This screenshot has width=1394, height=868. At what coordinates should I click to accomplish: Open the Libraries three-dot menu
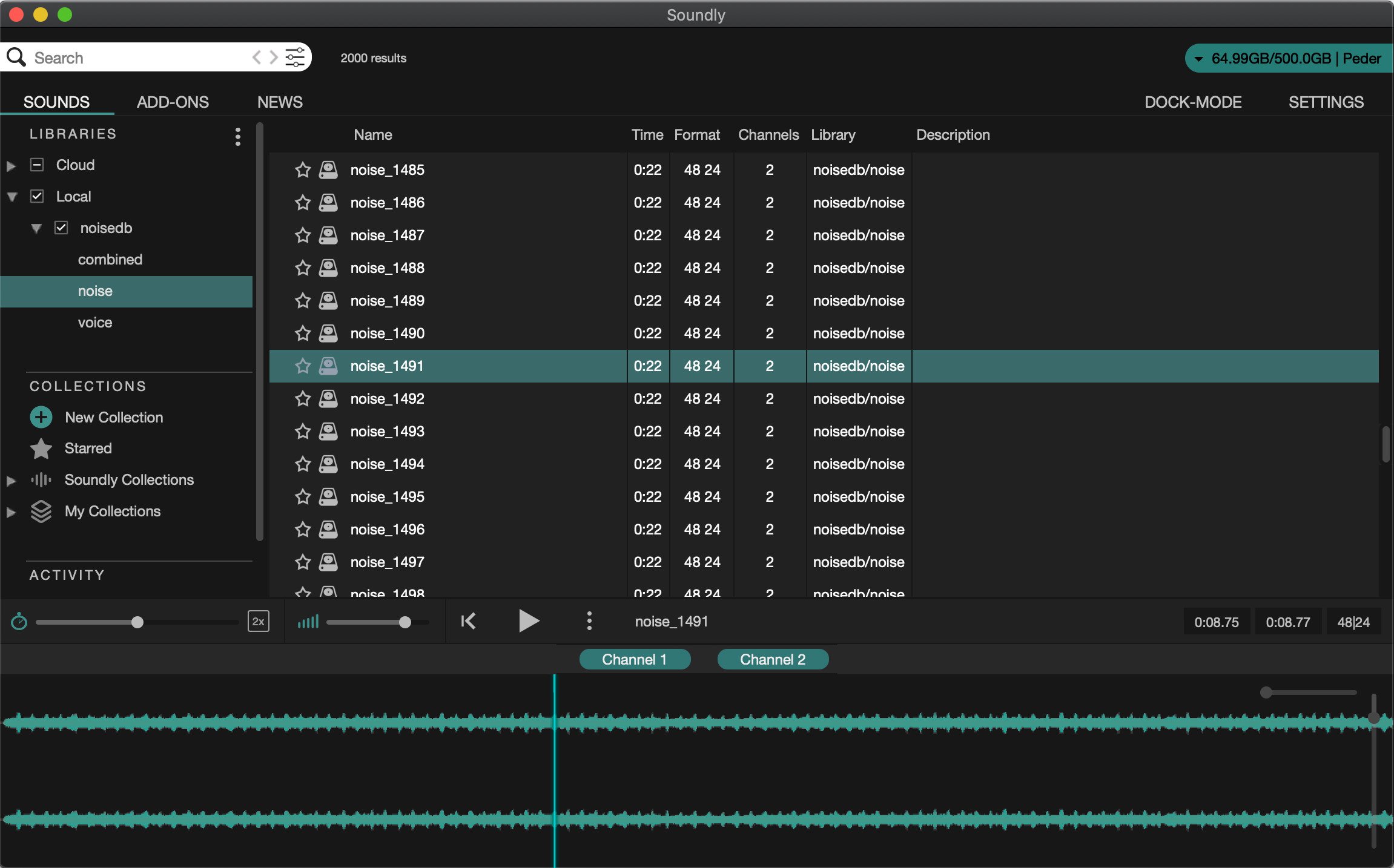pyautogui.click(x=238, y=136)
